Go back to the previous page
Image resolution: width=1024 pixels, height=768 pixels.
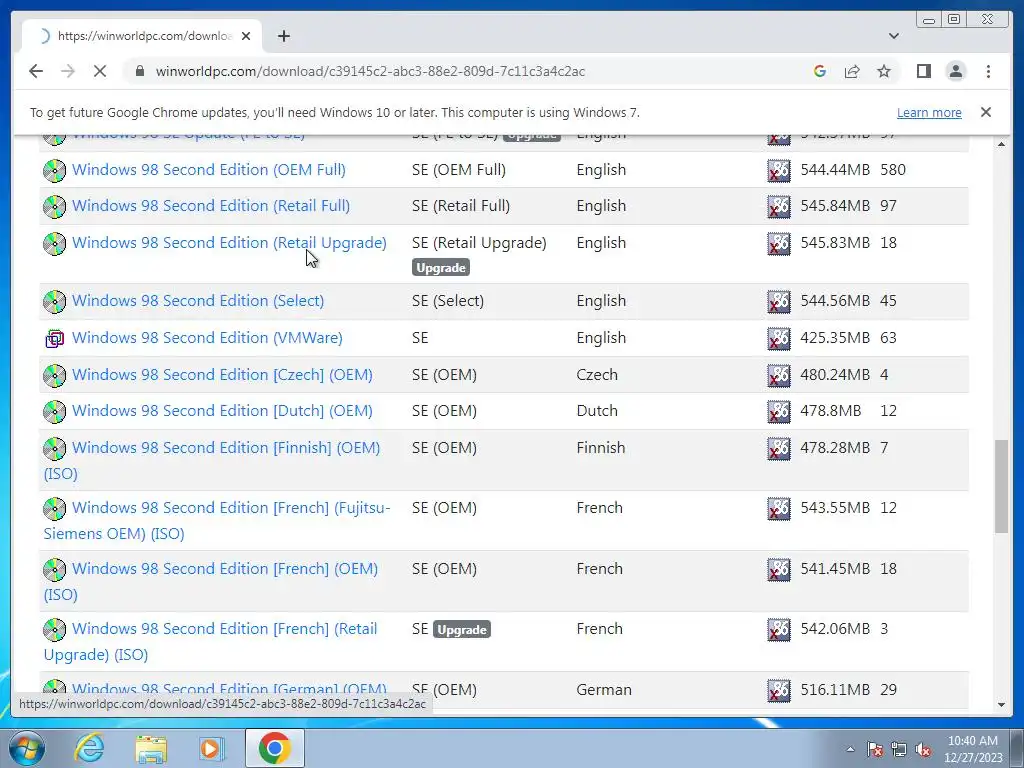[x=36, y=71]
